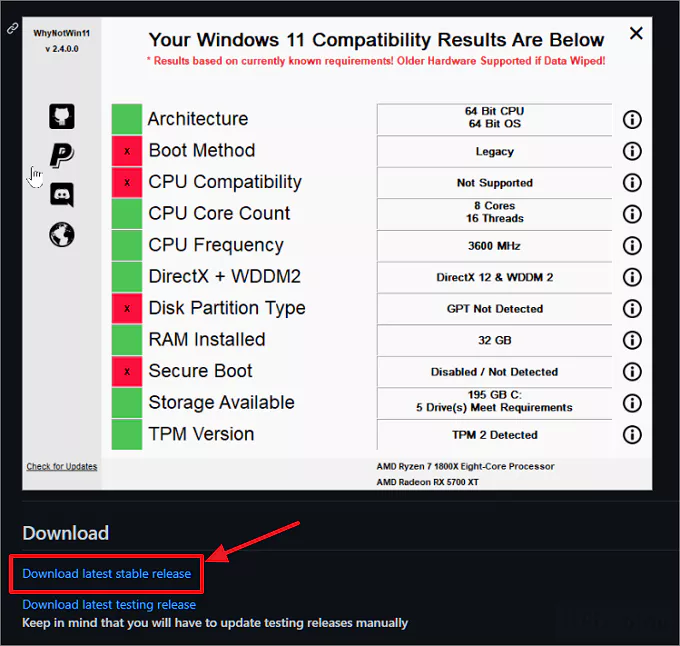Click Download latest stable release link

pyautogui.click(x=107, y=574)
